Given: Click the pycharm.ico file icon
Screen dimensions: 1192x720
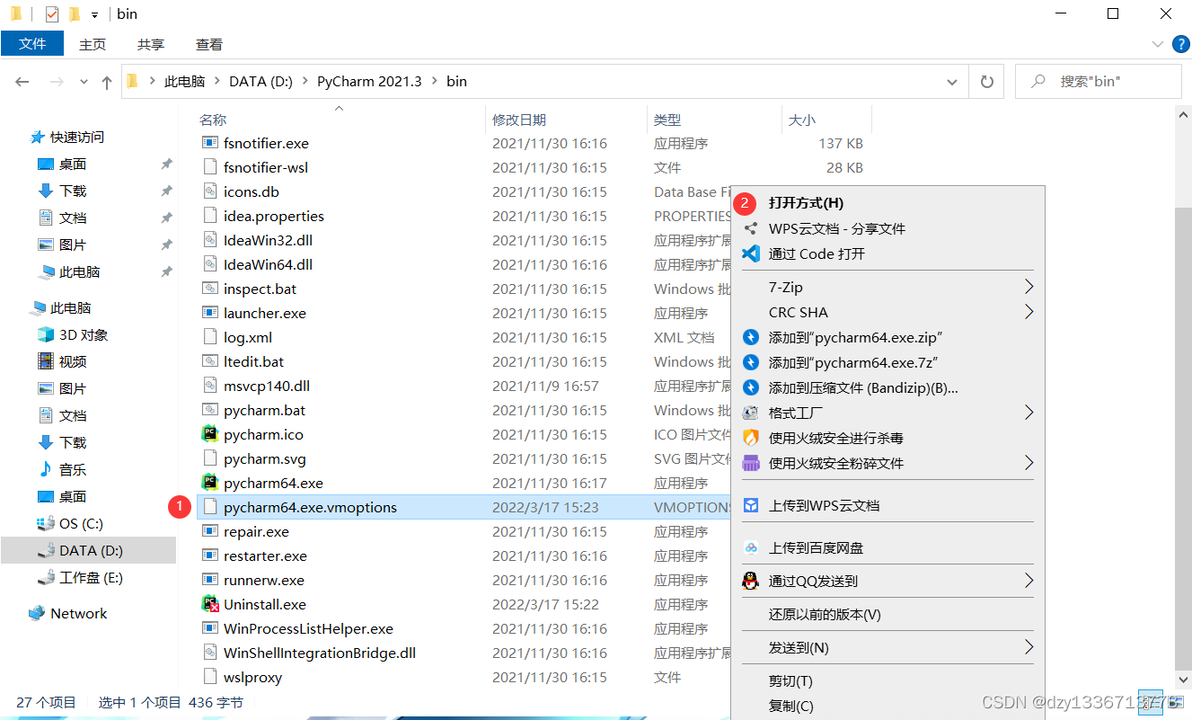Looking at the screenshot, I should pyautogui.click(x=210, y=434).
